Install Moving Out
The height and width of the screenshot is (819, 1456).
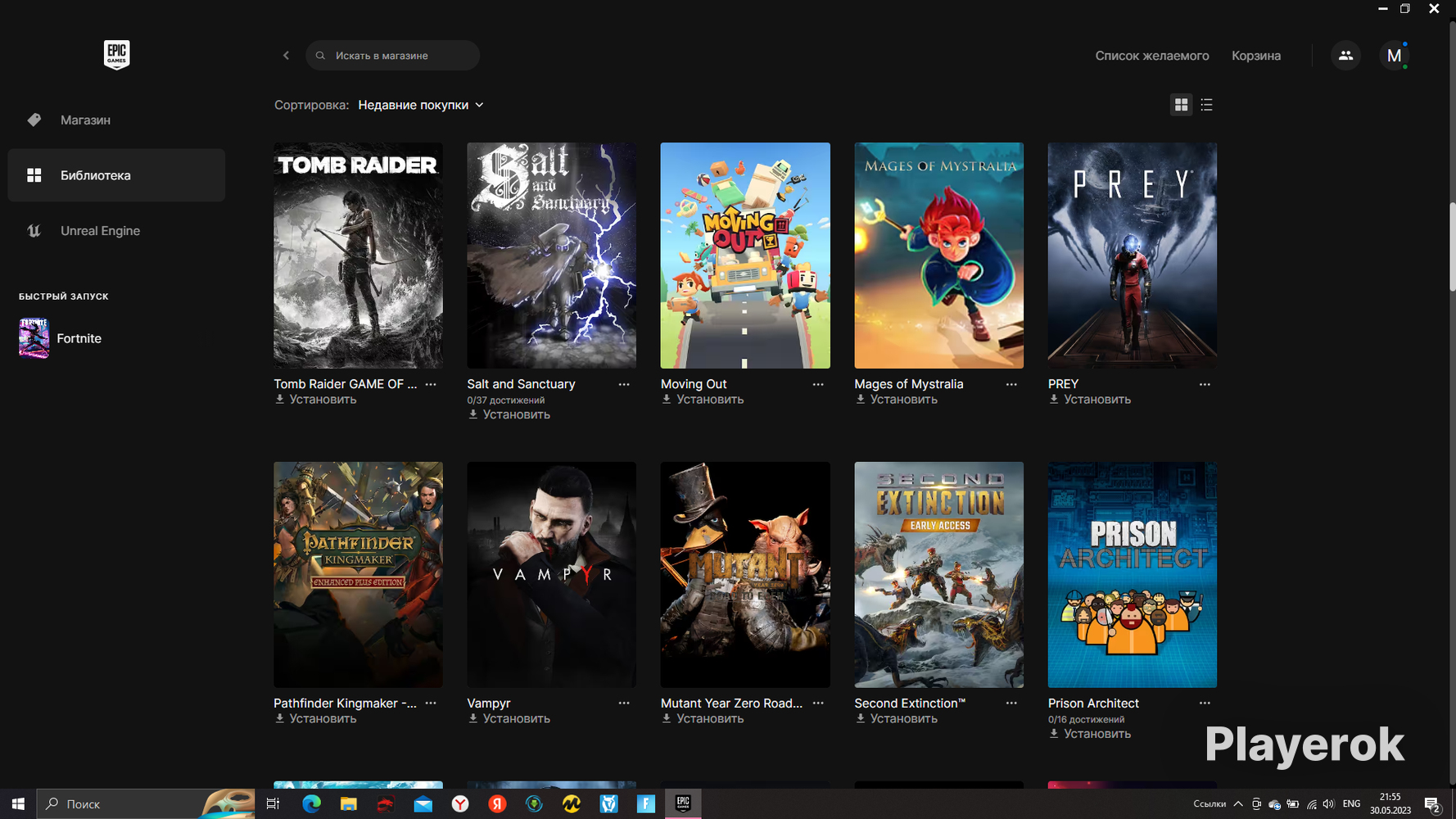pos(703,400)
